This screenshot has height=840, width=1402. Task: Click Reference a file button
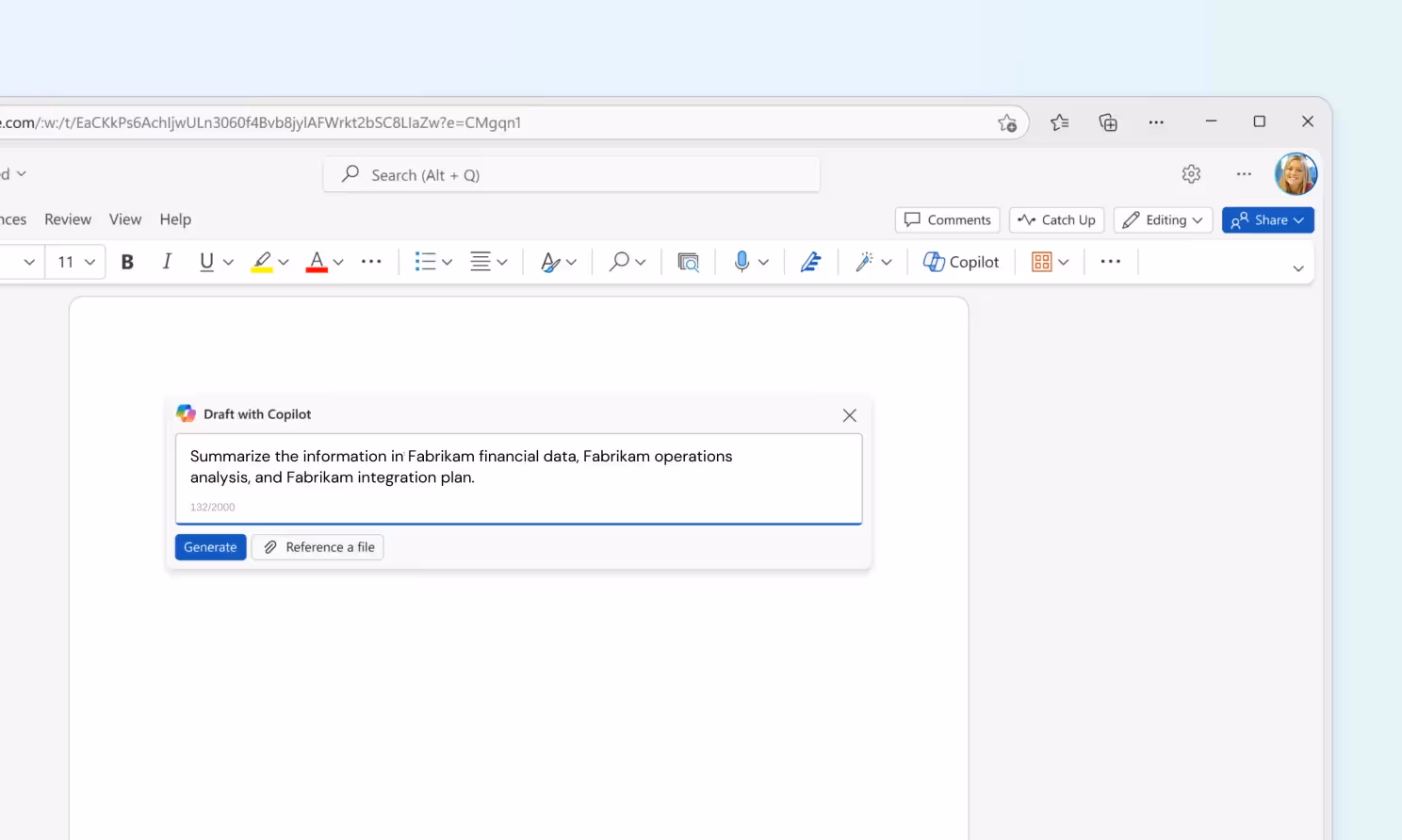(x=318, y=547)
